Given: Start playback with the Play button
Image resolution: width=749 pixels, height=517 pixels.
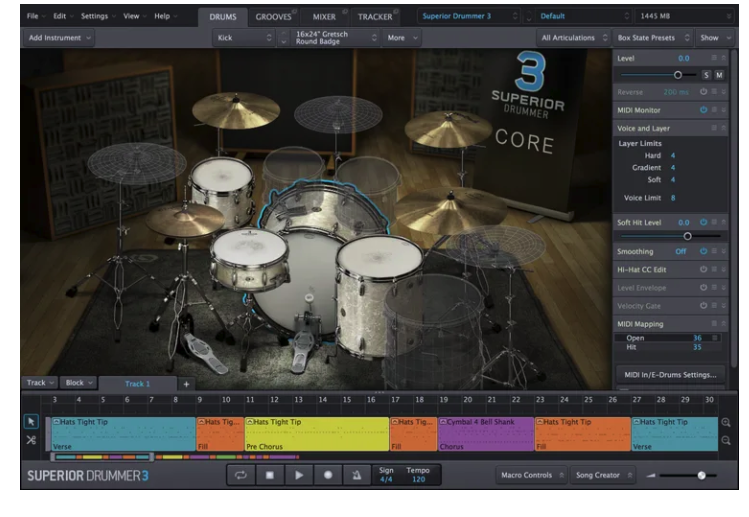Looking at the screenshot, I should coord(298,475).
